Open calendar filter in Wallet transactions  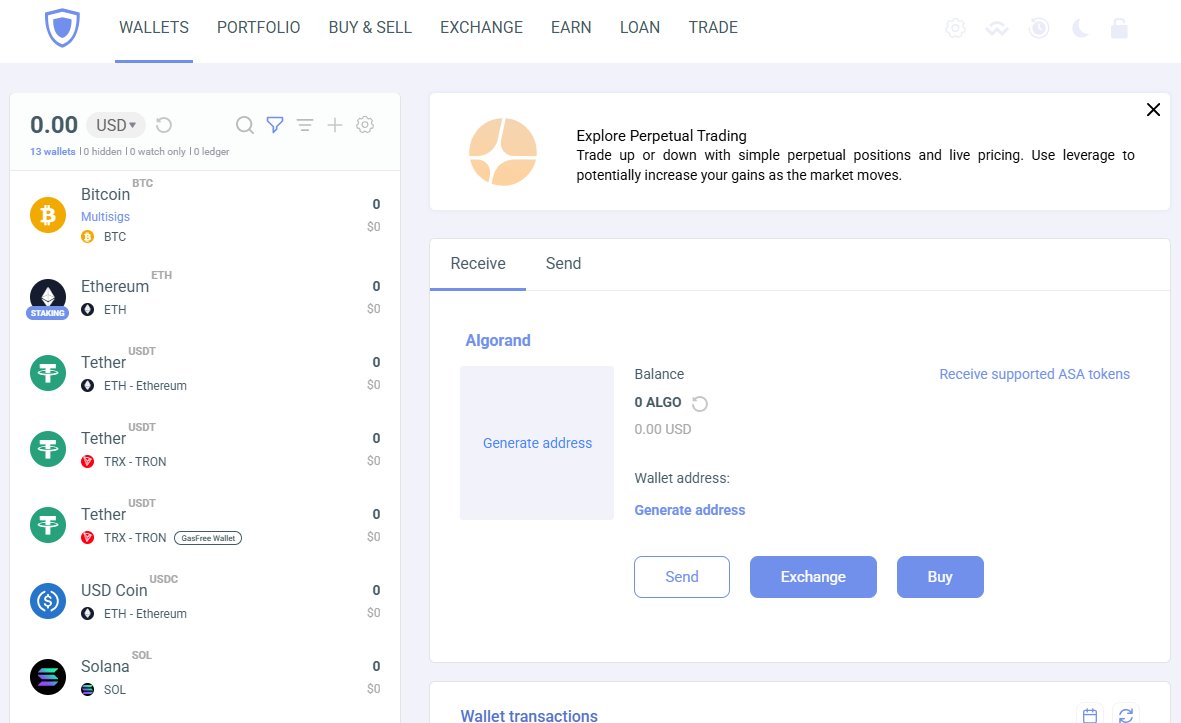pyautogui.click(x=1090, y=715)
